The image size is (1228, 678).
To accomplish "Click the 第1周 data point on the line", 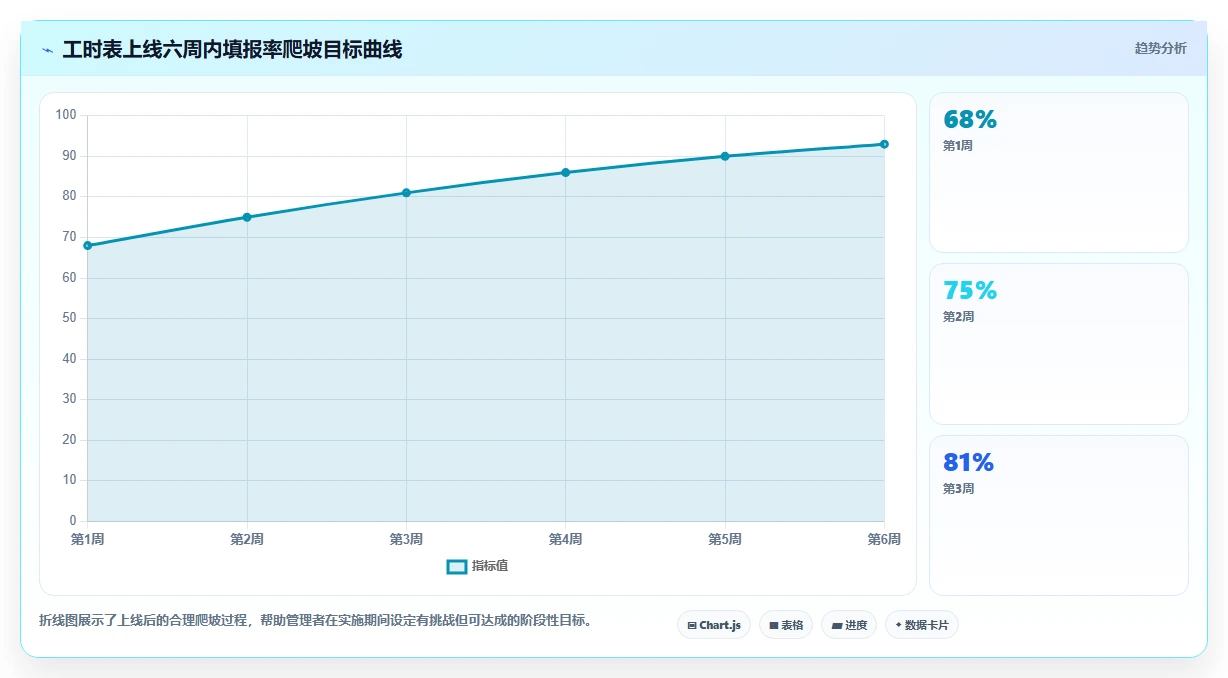I will 88,245.
